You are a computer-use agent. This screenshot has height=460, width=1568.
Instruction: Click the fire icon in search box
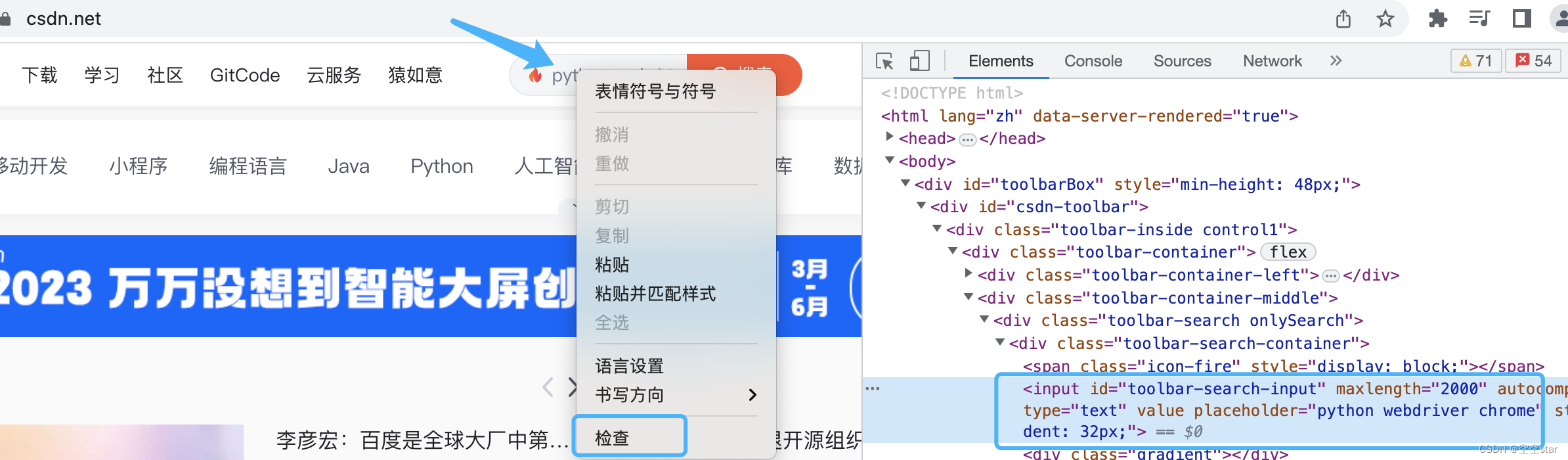[536, 76]
